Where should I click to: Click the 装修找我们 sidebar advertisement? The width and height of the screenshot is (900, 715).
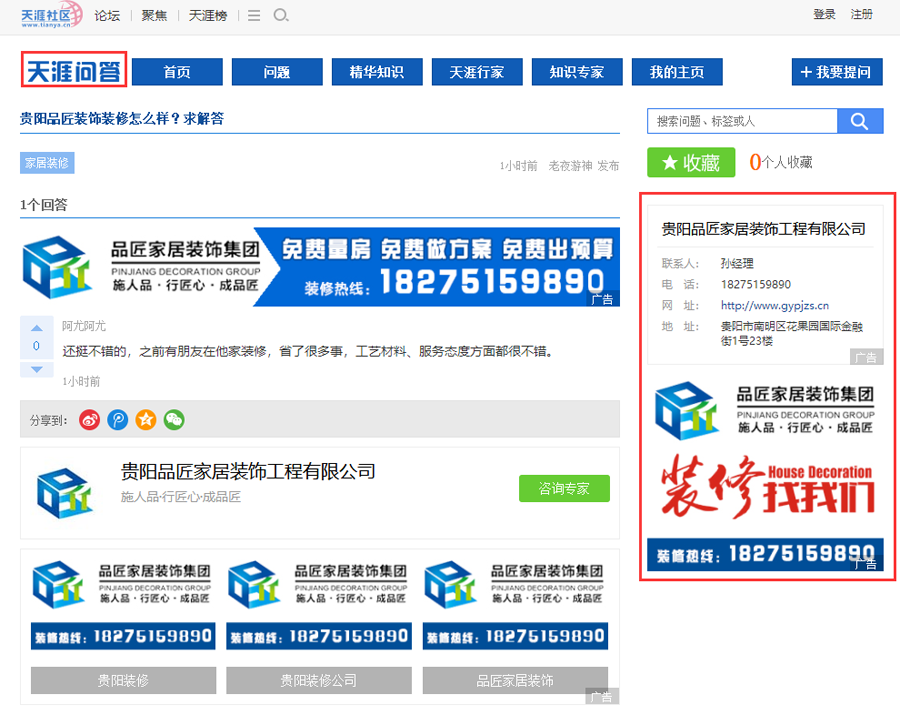765,473
